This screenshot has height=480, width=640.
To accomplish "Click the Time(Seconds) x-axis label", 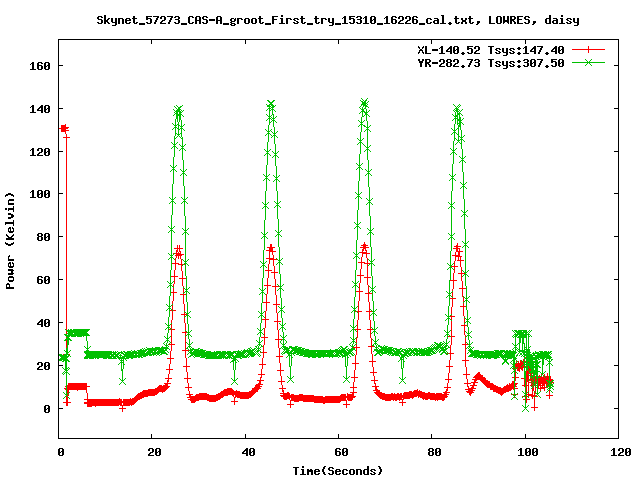I will [x=338, y=471].
